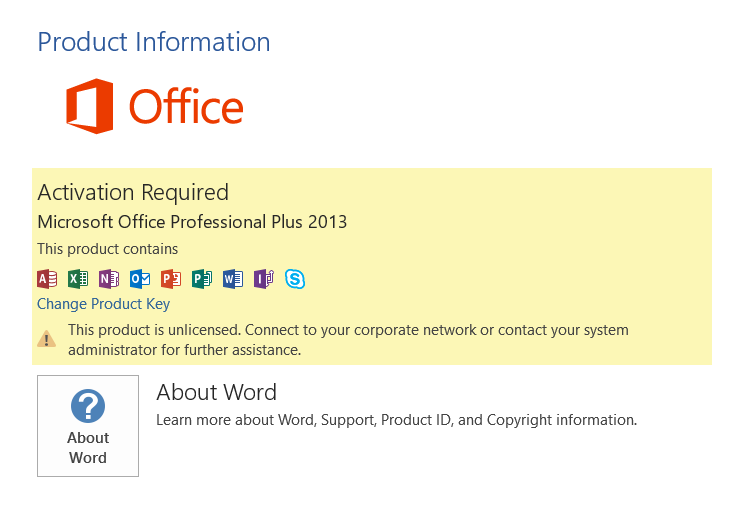Click the Access app icon
Image resolution: width=741 pixels, height=532 pixels.
(x=47, y=279)
